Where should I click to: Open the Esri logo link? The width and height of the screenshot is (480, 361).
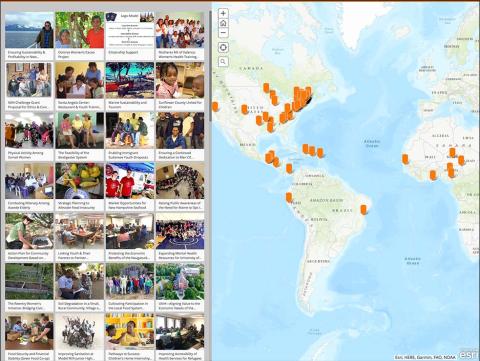click(470, 355)
